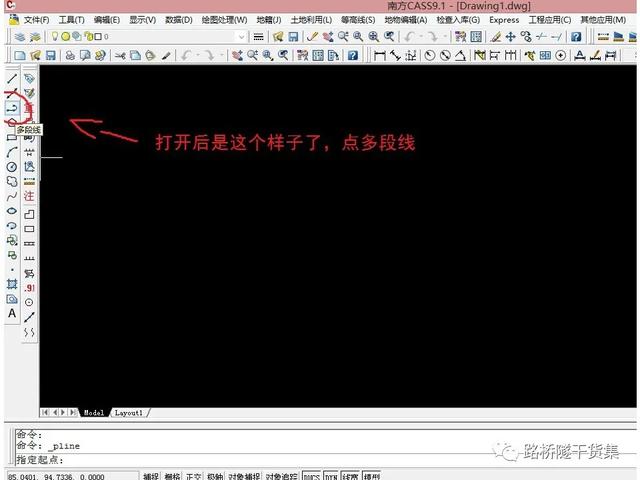Toggle DYN dynamic input in status bar

(331, 476)
